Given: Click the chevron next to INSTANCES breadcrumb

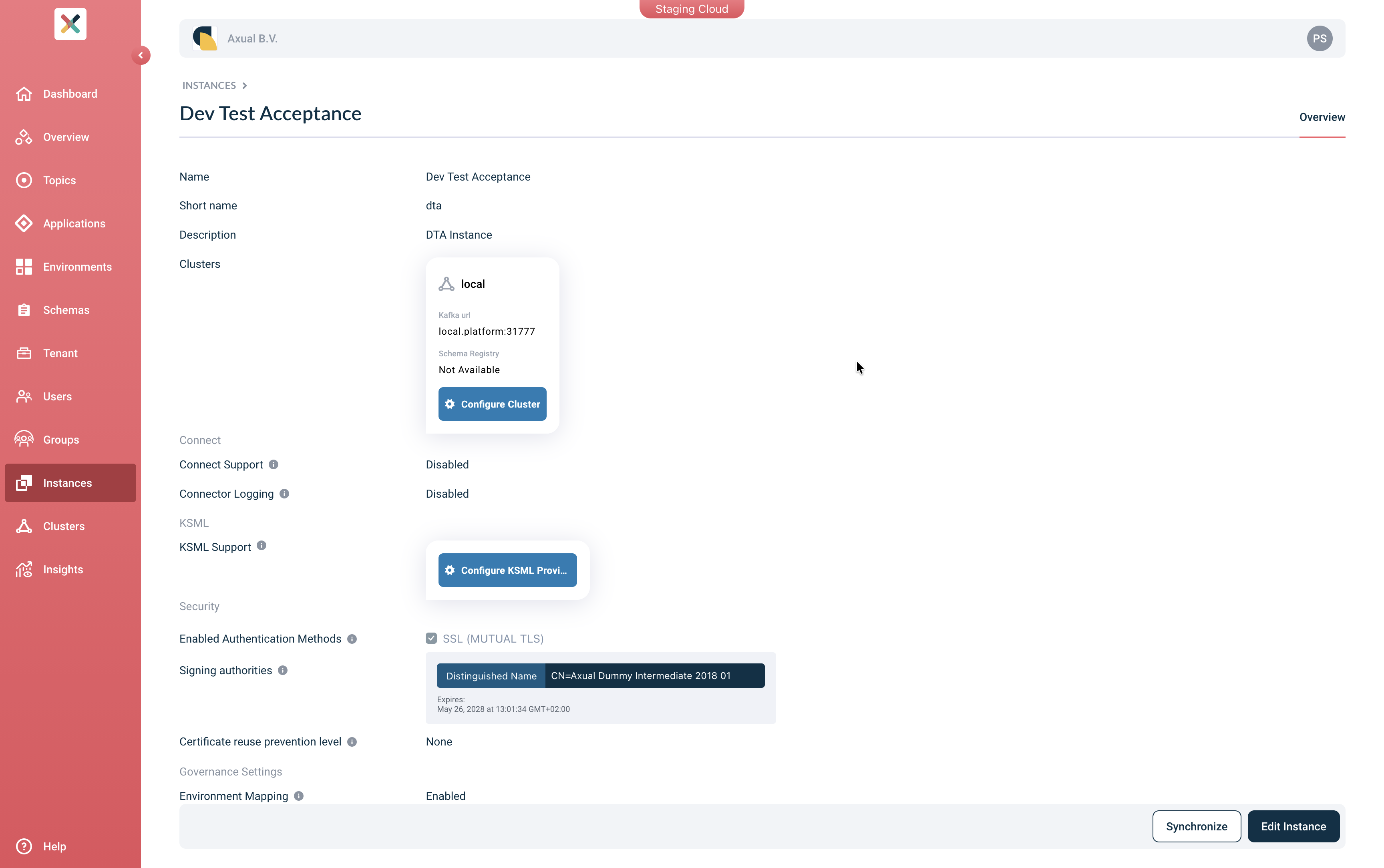Looking at the screenshot, I should [245, 85].
